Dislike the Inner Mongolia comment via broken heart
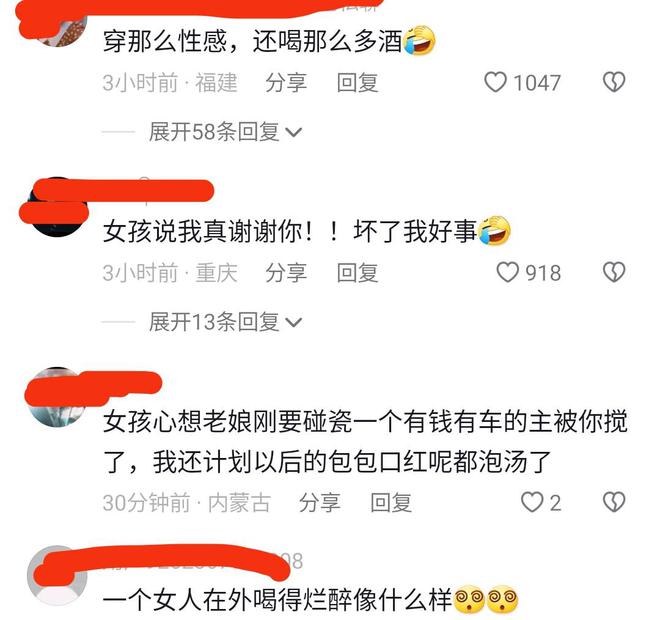Screen dimensions: 660x620 point(614,502)
